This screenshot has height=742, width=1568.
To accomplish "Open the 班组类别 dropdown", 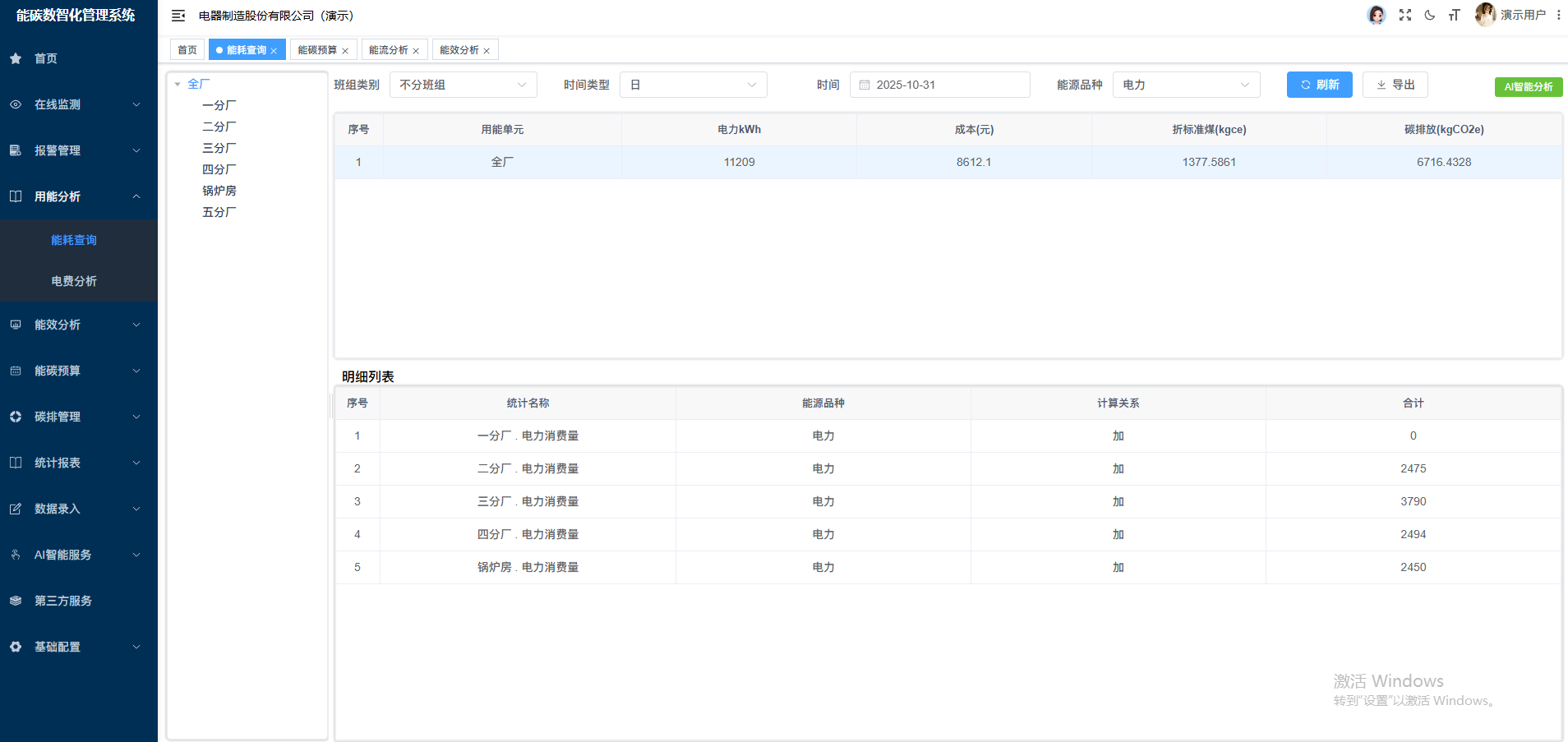I will [x=463, y=84].
